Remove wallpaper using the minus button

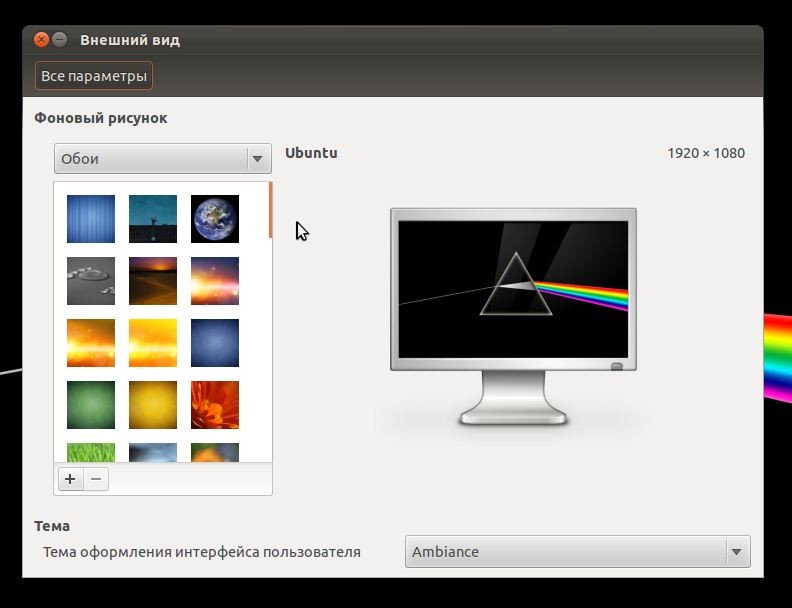(x=96, y=479)
